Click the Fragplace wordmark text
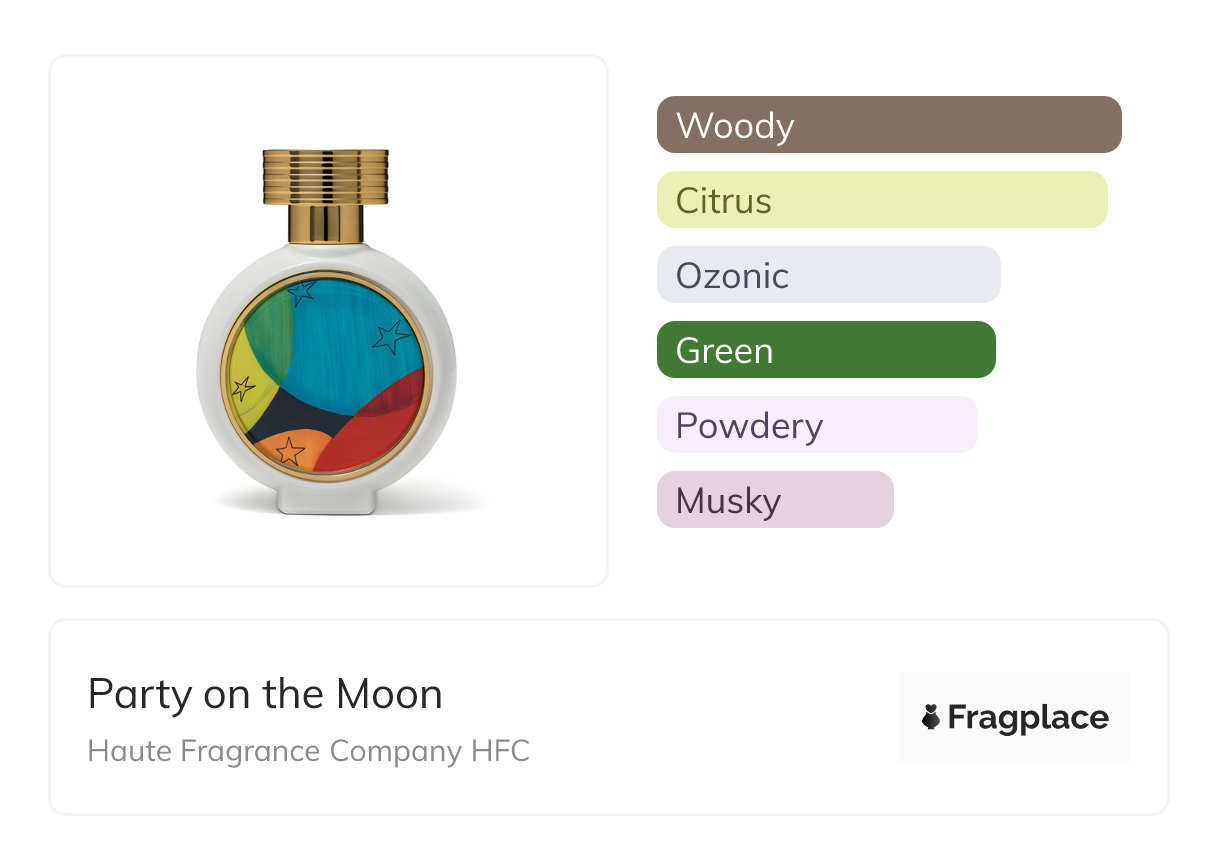The image size is (1218, 864). (1027, 717)
